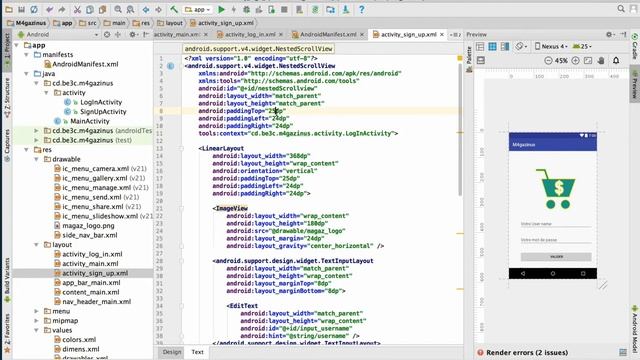The height and width of the screenshot is (360, 640).
Task: Show the Design surface view icon
Action: pyautogui.click(x=480, y=47)
